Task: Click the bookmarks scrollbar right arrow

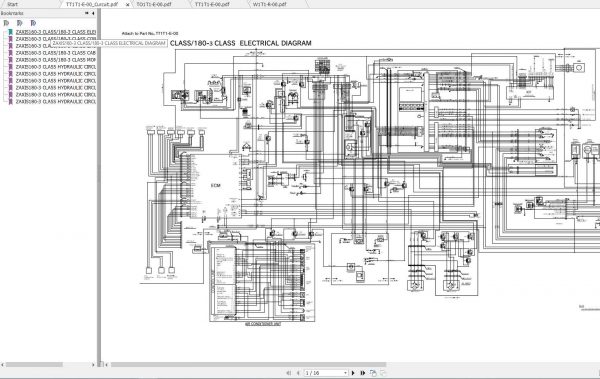Action: pyautogui.click(x=93, y=365)
